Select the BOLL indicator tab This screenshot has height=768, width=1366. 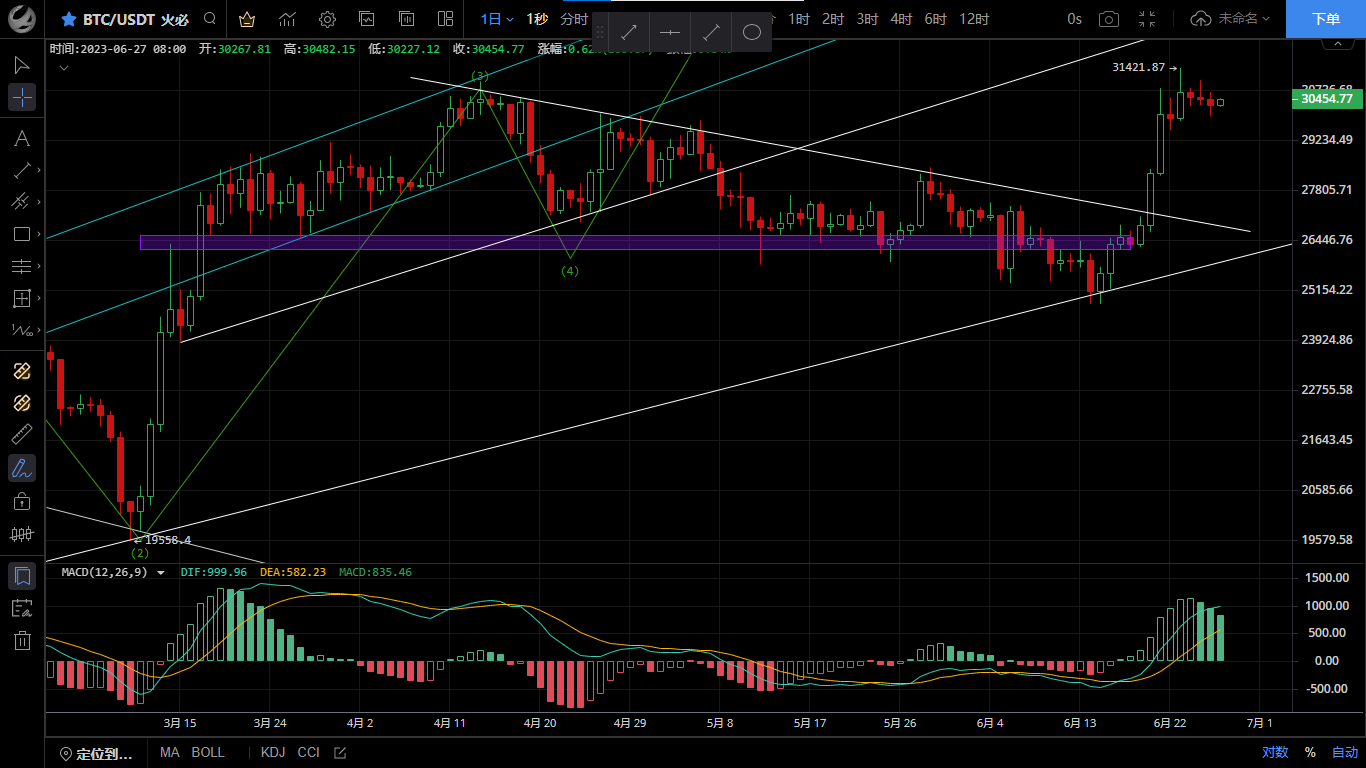pos(208,752)
